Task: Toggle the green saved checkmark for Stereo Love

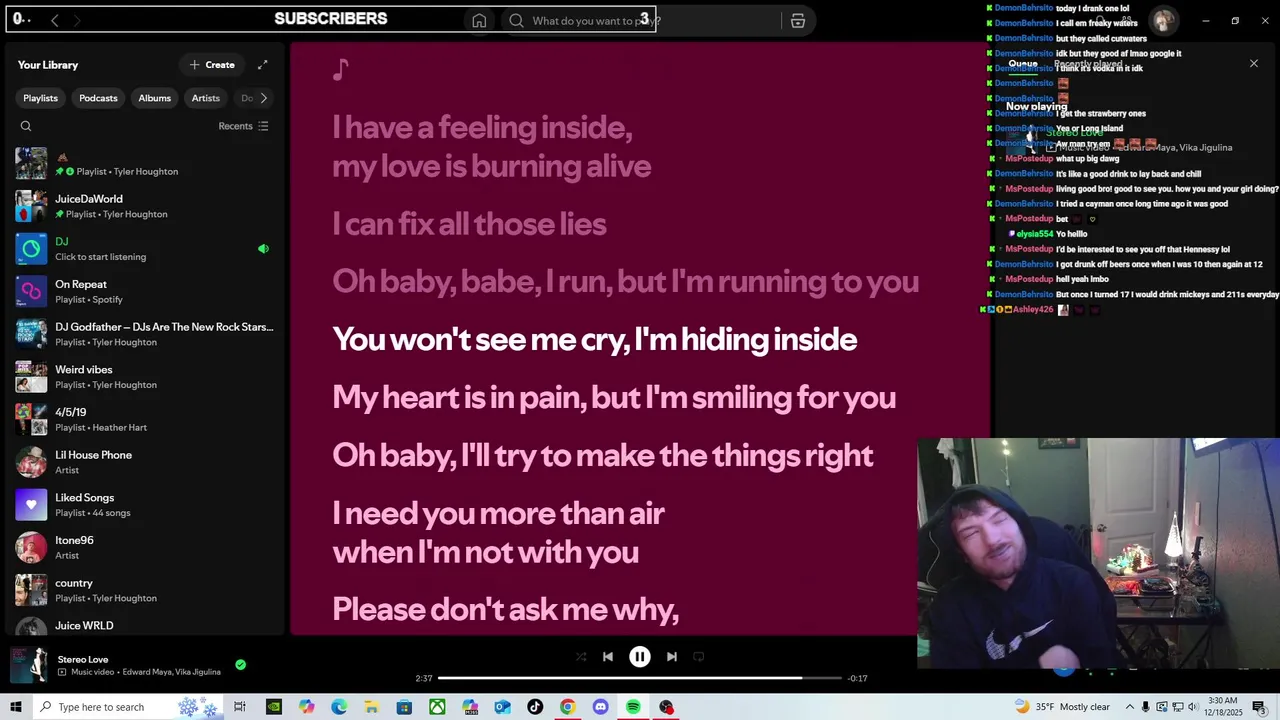Action: pyautogui.click(x=240, y=664)
